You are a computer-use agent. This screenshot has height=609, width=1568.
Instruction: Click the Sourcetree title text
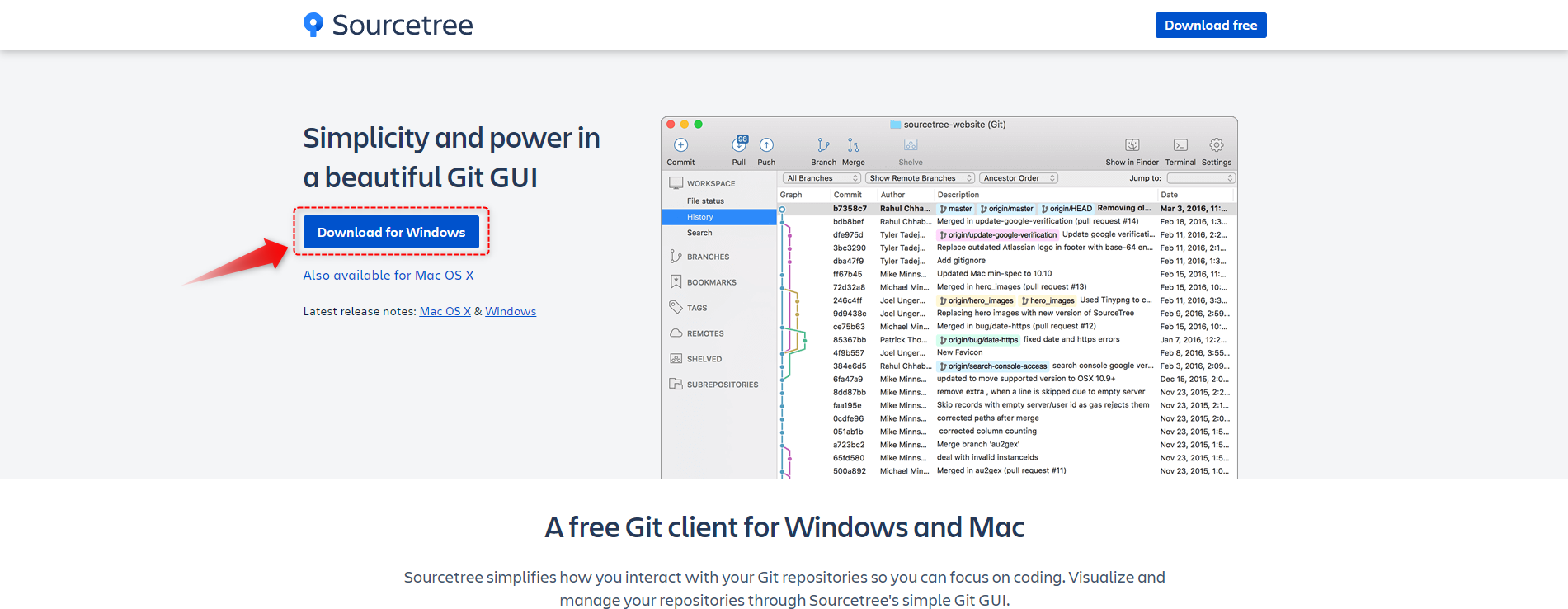403,25
